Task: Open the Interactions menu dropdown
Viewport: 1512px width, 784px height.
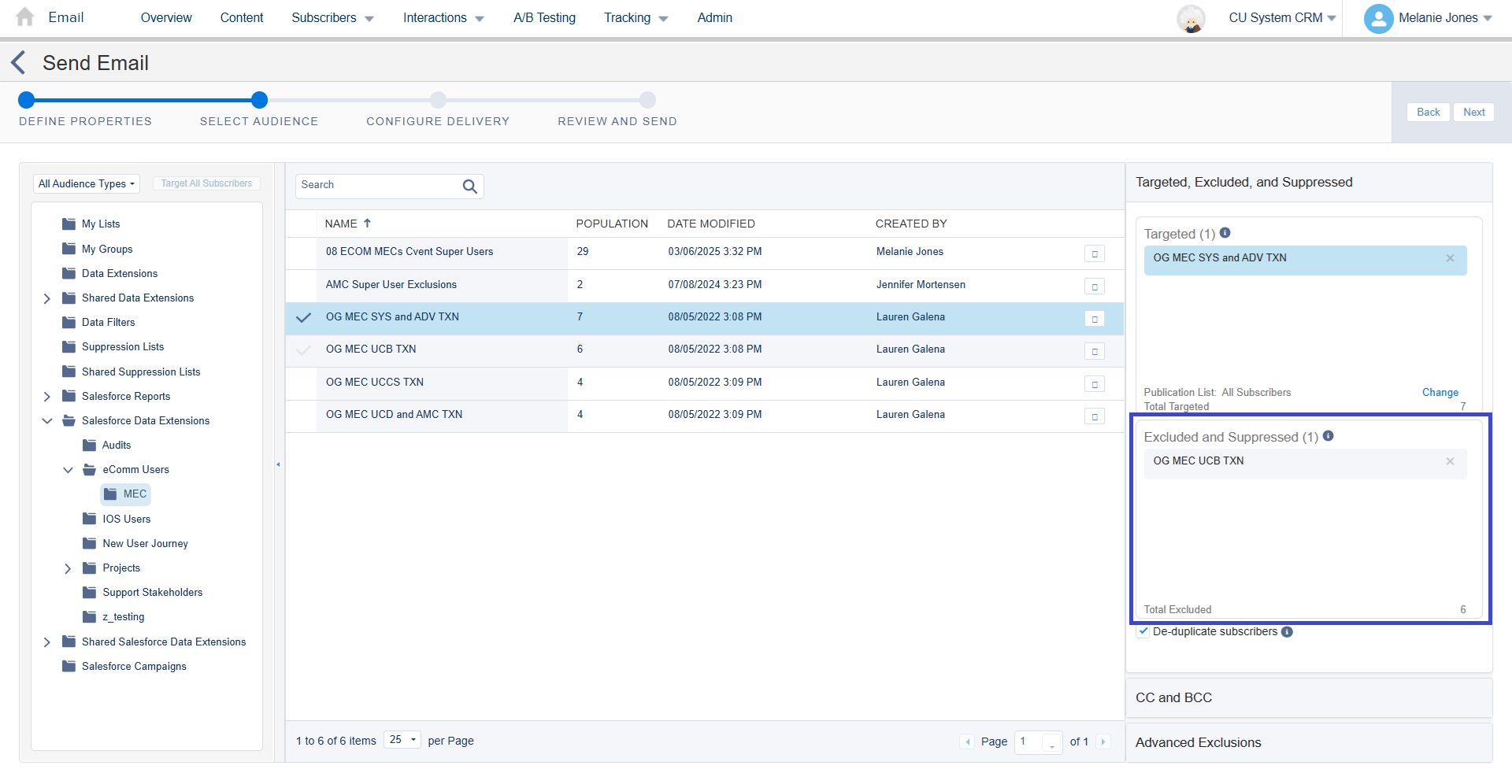Action: [x=443, y=17]
